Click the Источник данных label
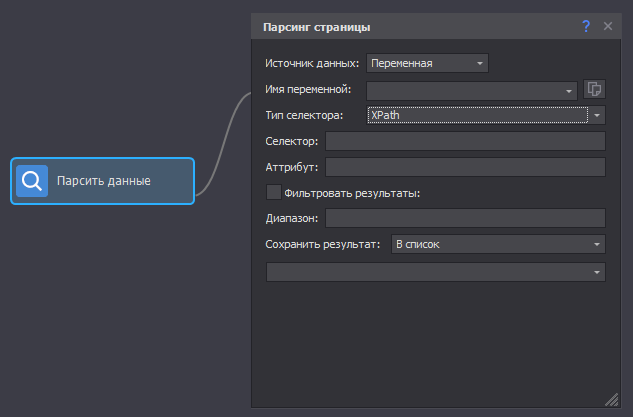 311,63
